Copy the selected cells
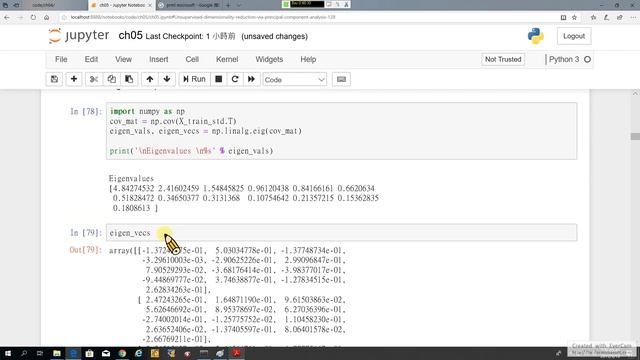 [111, 79]
